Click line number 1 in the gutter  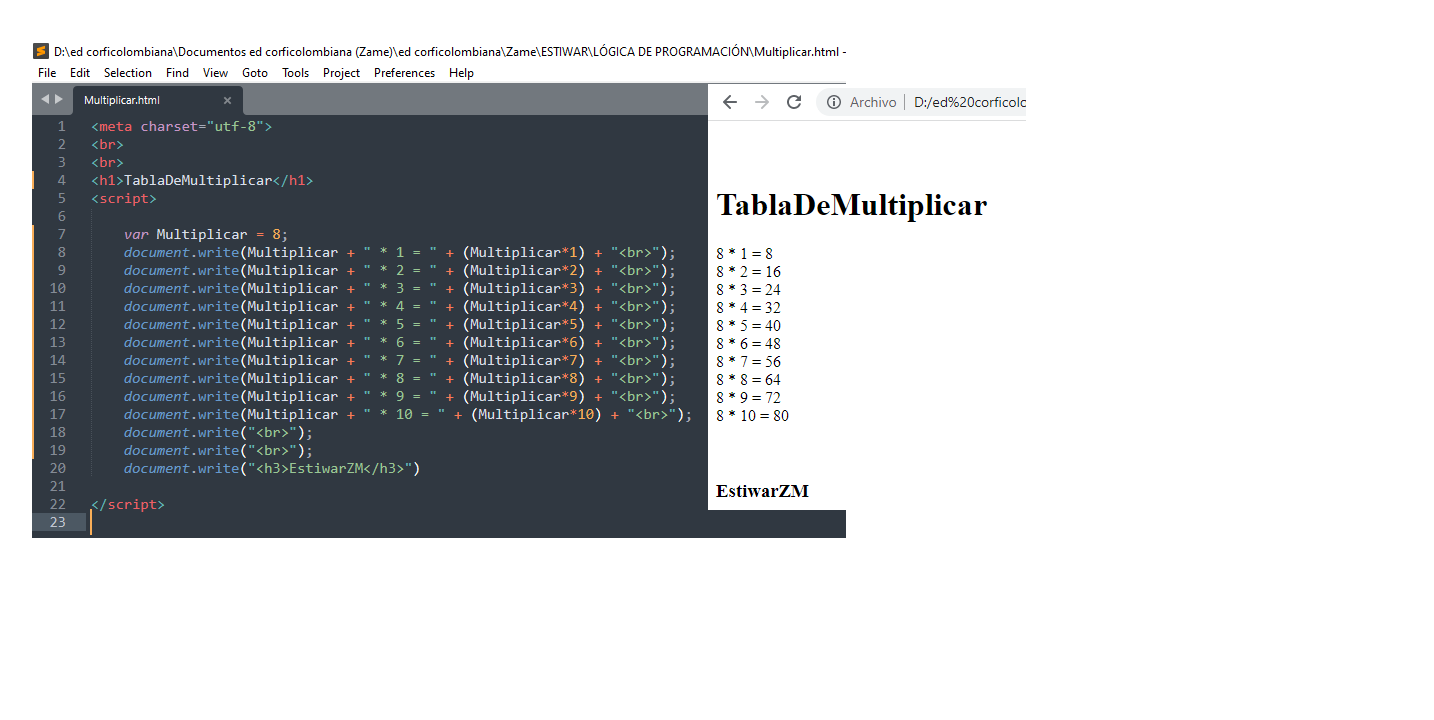coord(62,126)
